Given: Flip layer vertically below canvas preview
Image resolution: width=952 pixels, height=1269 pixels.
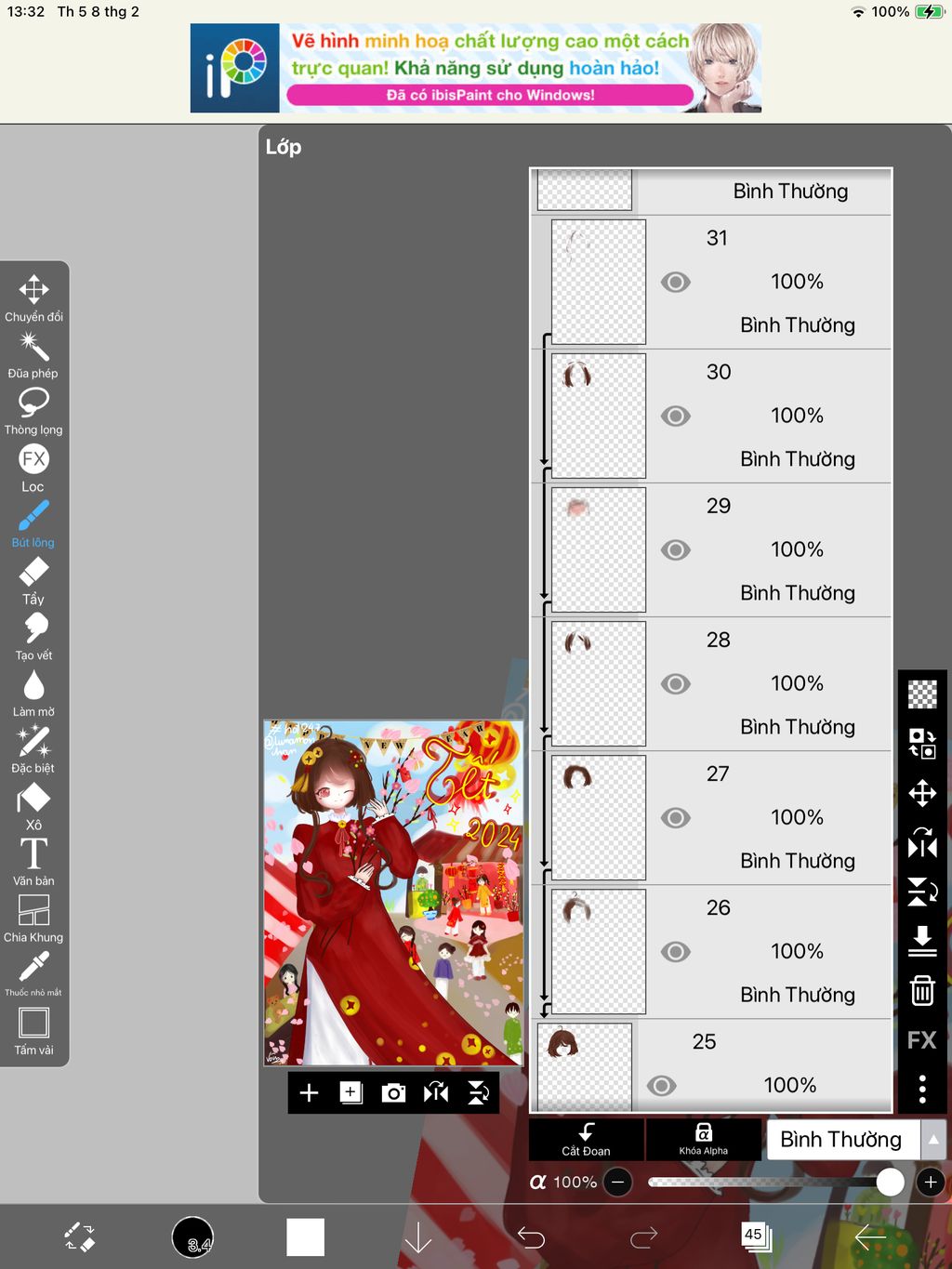Looking at the screenshot, I should [x=478, y=1092].
